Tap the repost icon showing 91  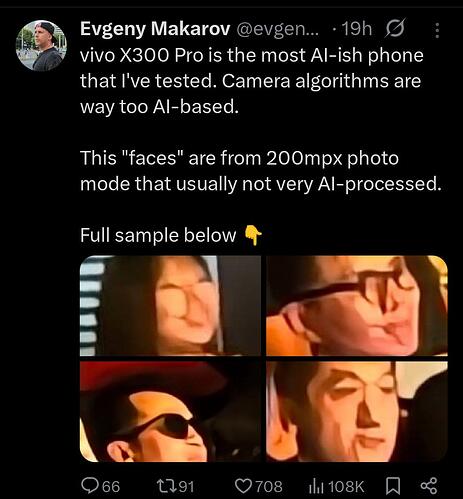[166, 486]
